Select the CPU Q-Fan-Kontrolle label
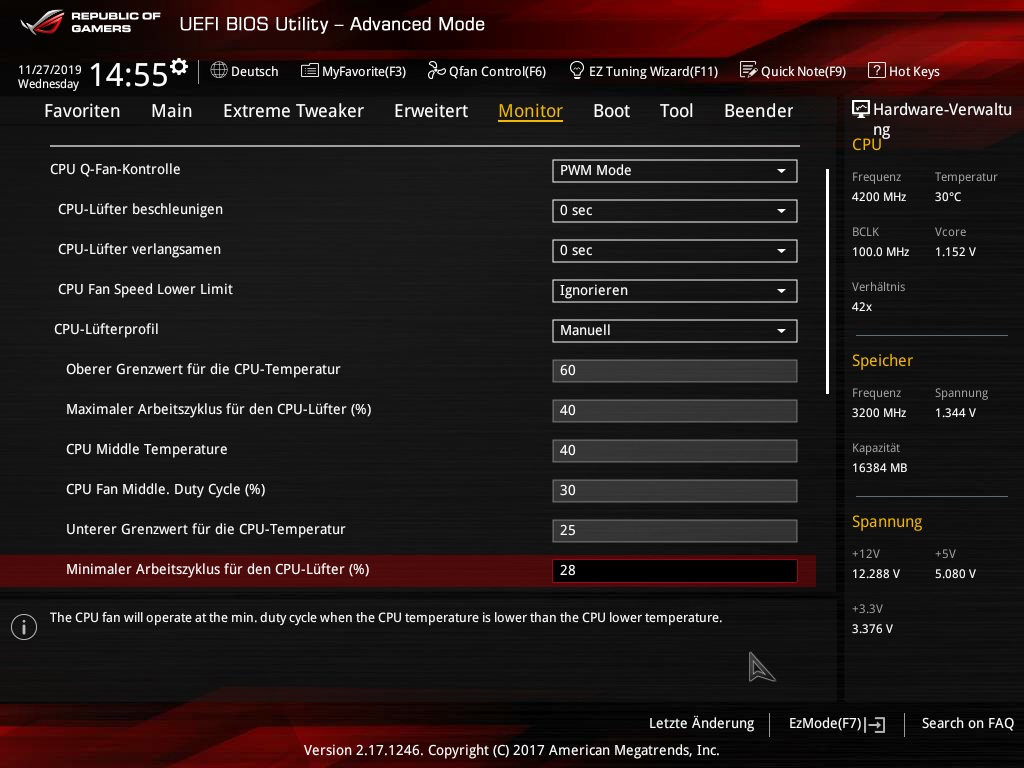The height and width of the screenshot is (768, 1024). click(115, 169)
